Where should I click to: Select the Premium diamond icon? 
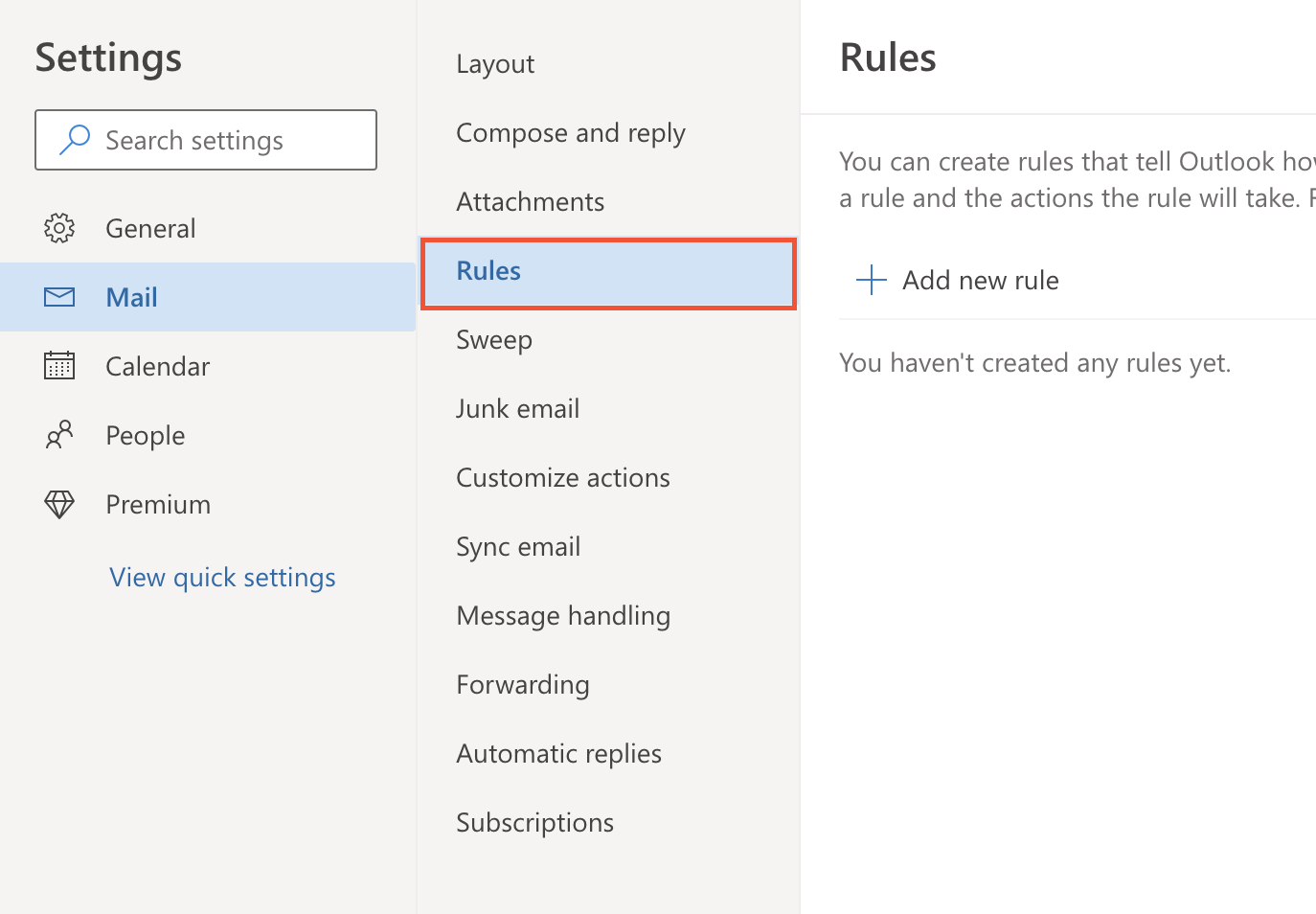(59, 504)
